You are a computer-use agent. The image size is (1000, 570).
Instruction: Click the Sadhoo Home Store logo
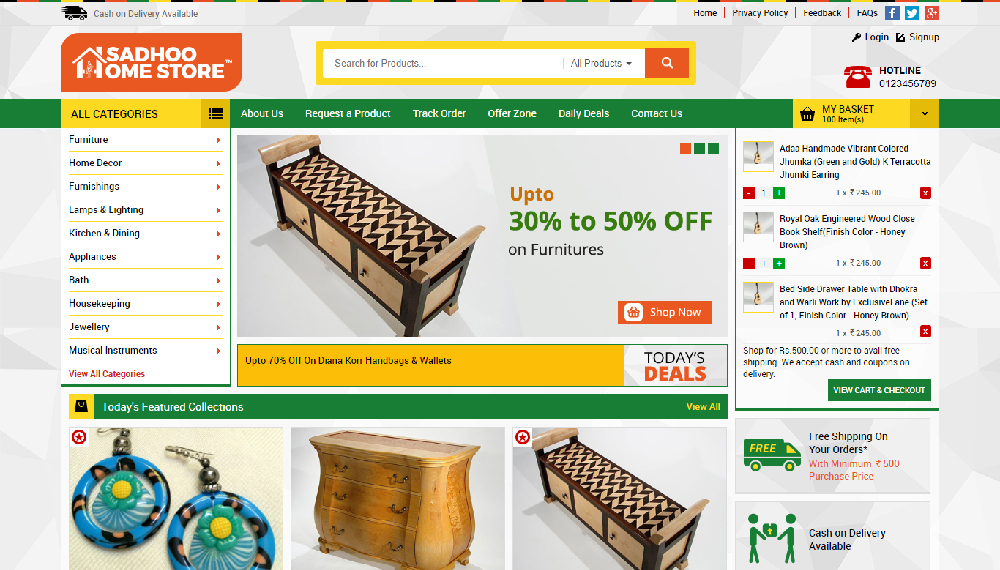point(151,62)
